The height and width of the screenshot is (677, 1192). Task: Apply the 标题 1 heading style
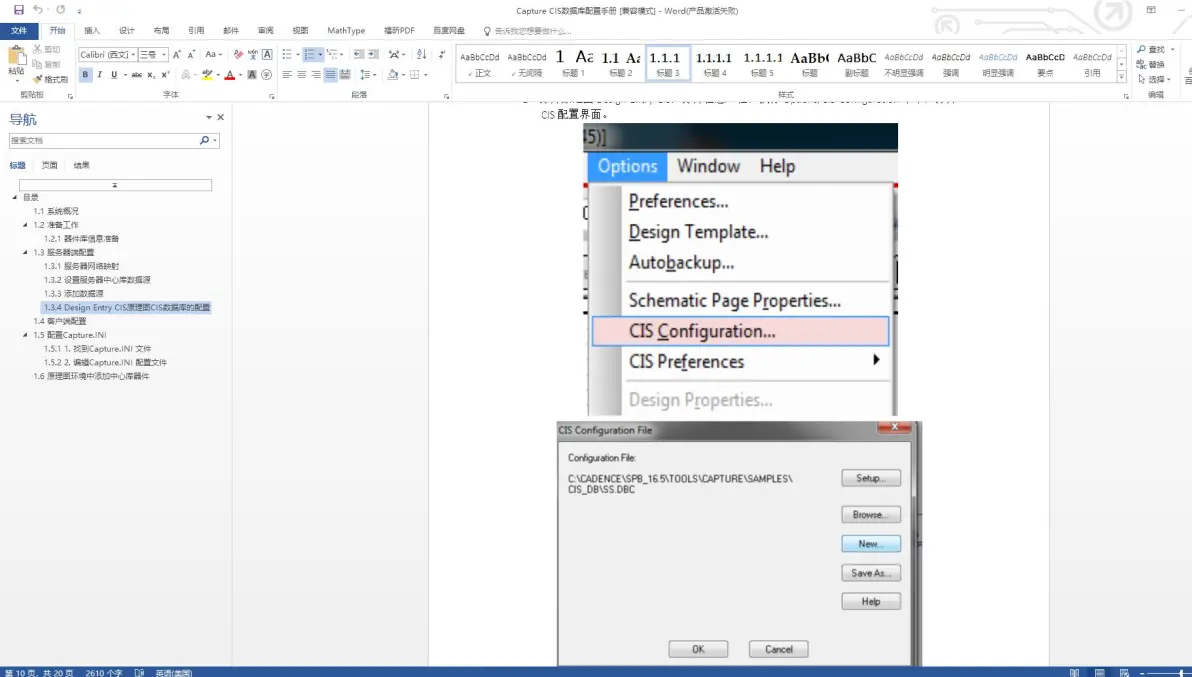[573, 63]
